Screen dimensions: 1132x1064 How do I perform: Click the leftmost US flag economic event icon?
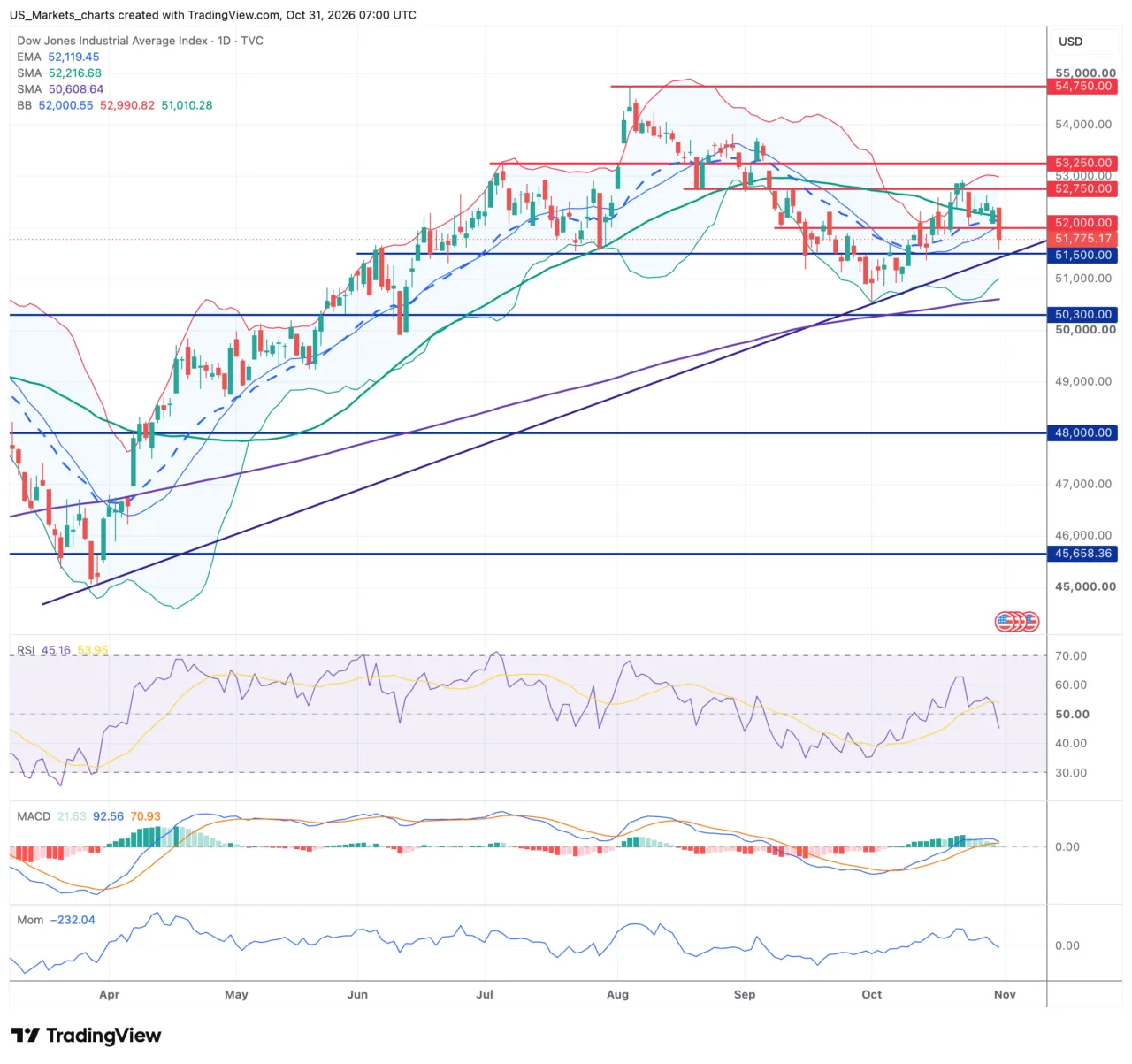1004,622
